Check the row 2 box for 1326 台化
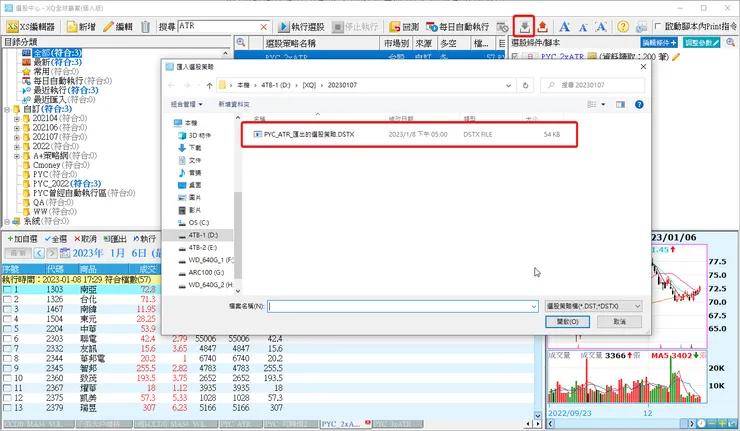The image size is (740, 431). (x=7, y=299)
